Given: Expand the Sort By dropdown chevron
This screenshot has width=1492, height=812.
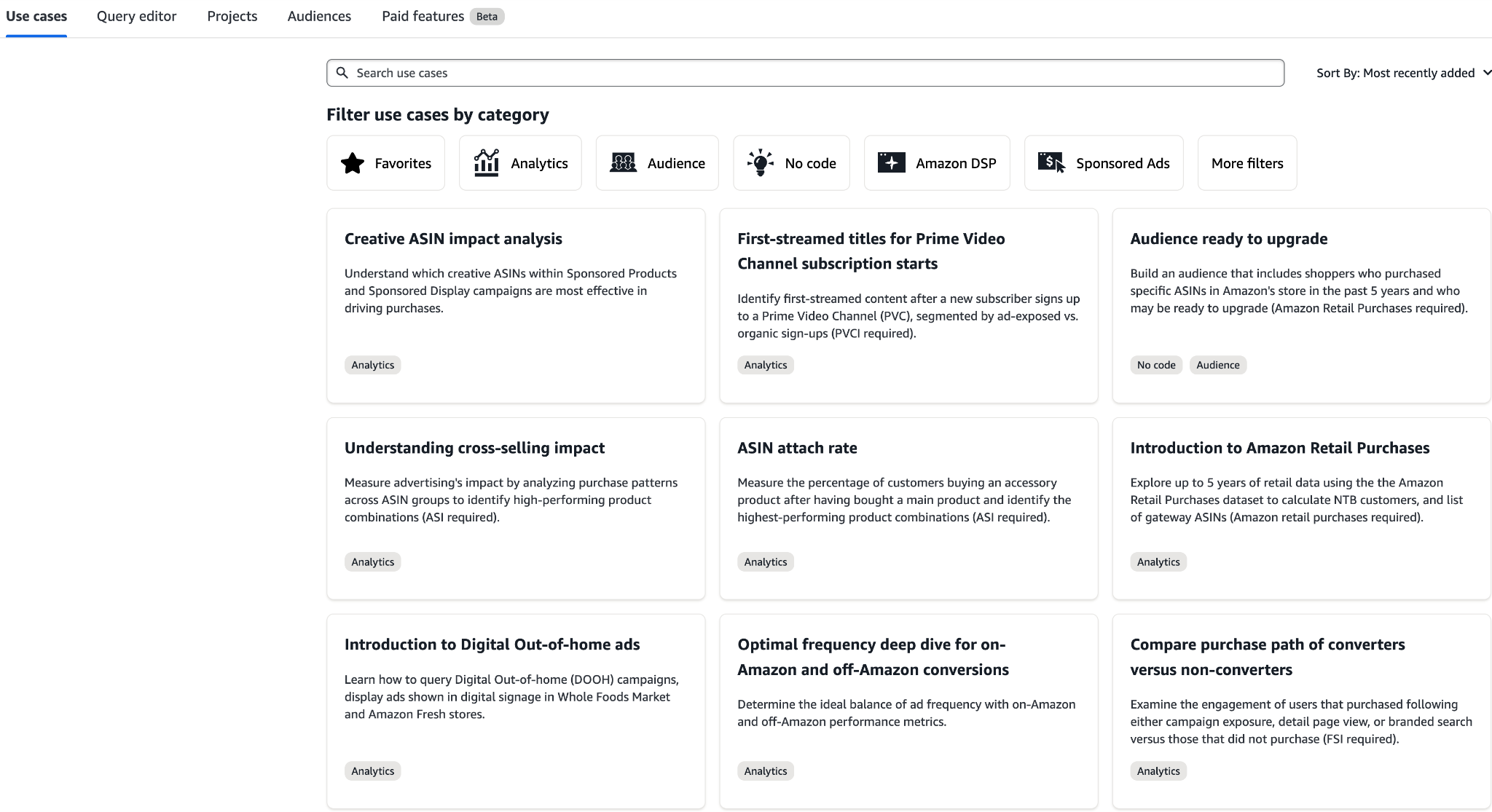Looking at the screenshot, I should tap(1487, 73).
